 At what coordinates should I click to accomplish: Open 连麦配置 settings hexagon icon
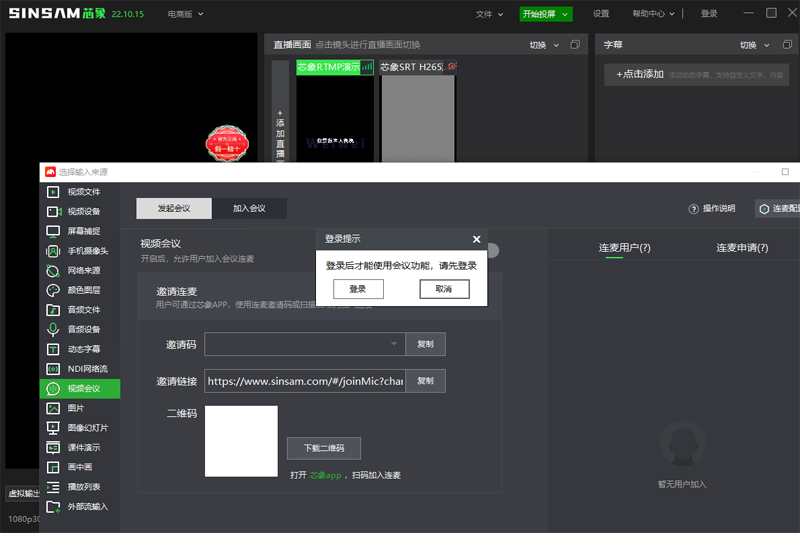(x=764, y=209)
